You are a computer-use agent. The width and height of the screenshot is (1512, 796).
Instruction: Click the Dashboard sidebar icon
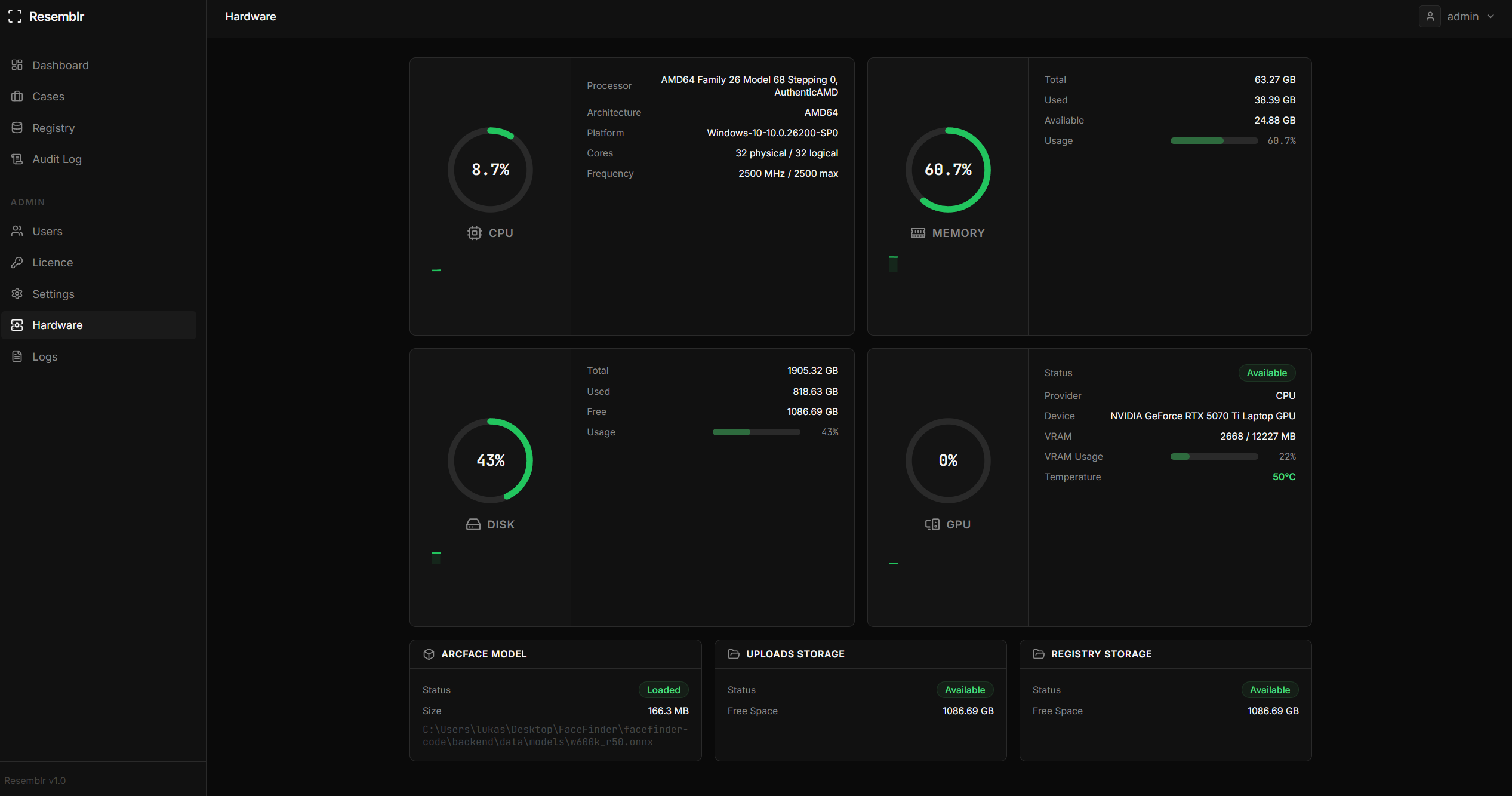(x=17, y=65)
